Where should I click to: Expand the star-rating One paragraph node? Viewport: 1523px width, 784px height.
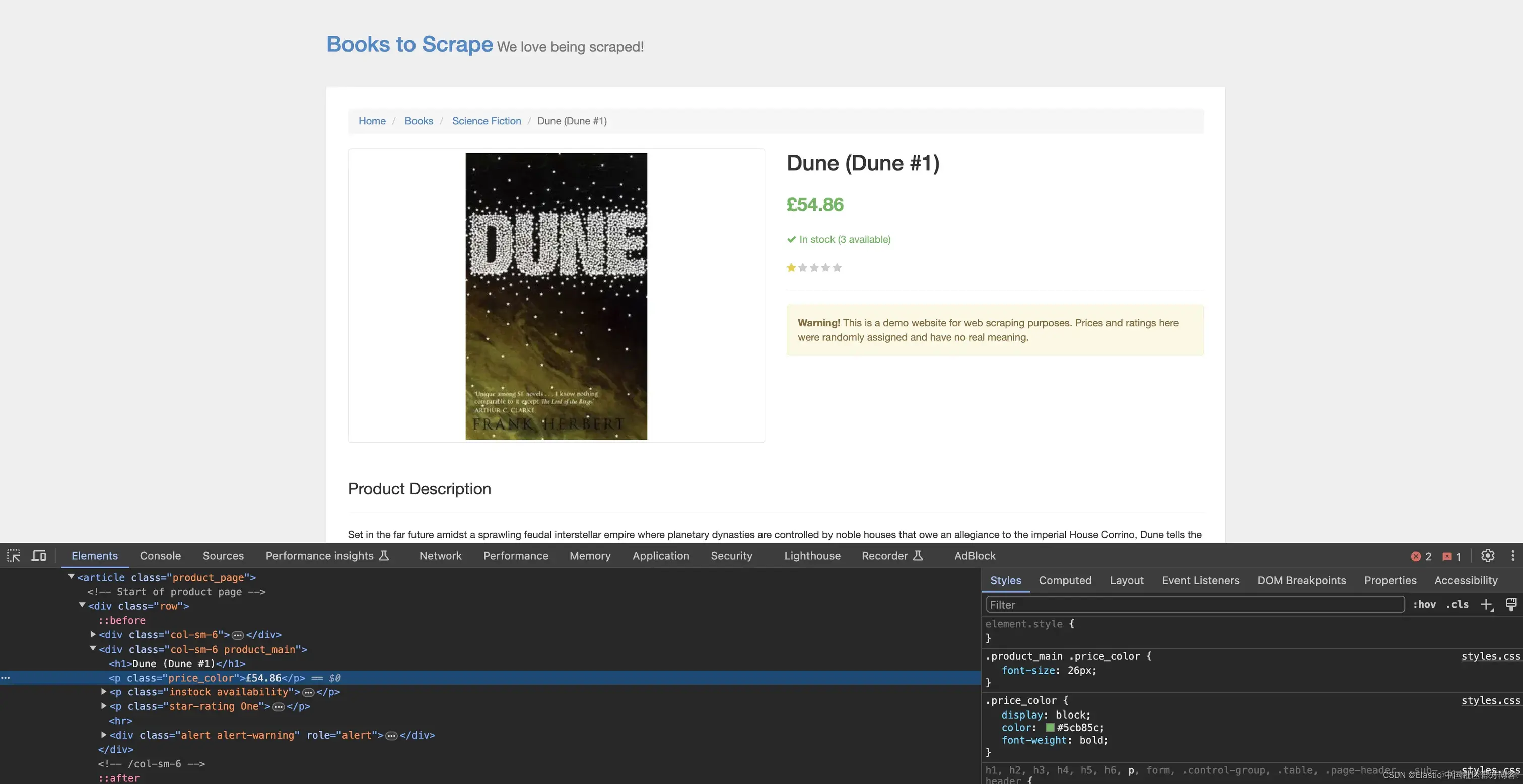(x=104, y=706)
